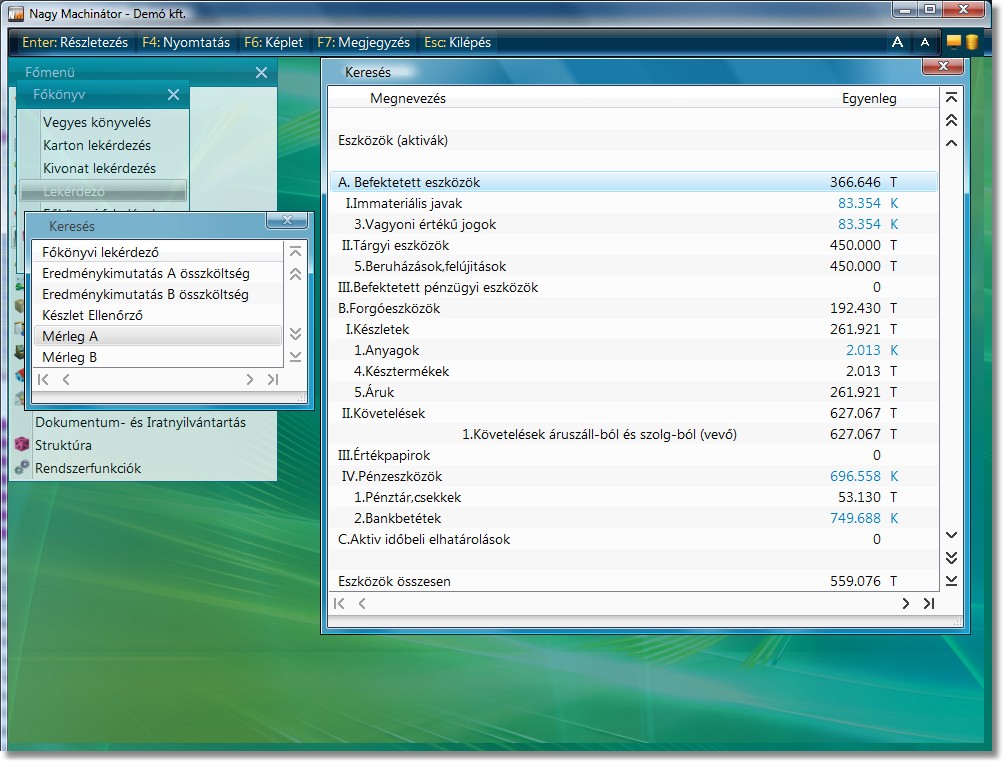The image size is (1004, 763).
Task: Click the yellow monitor icon in toolbar
Action: [x=953, y=42]
